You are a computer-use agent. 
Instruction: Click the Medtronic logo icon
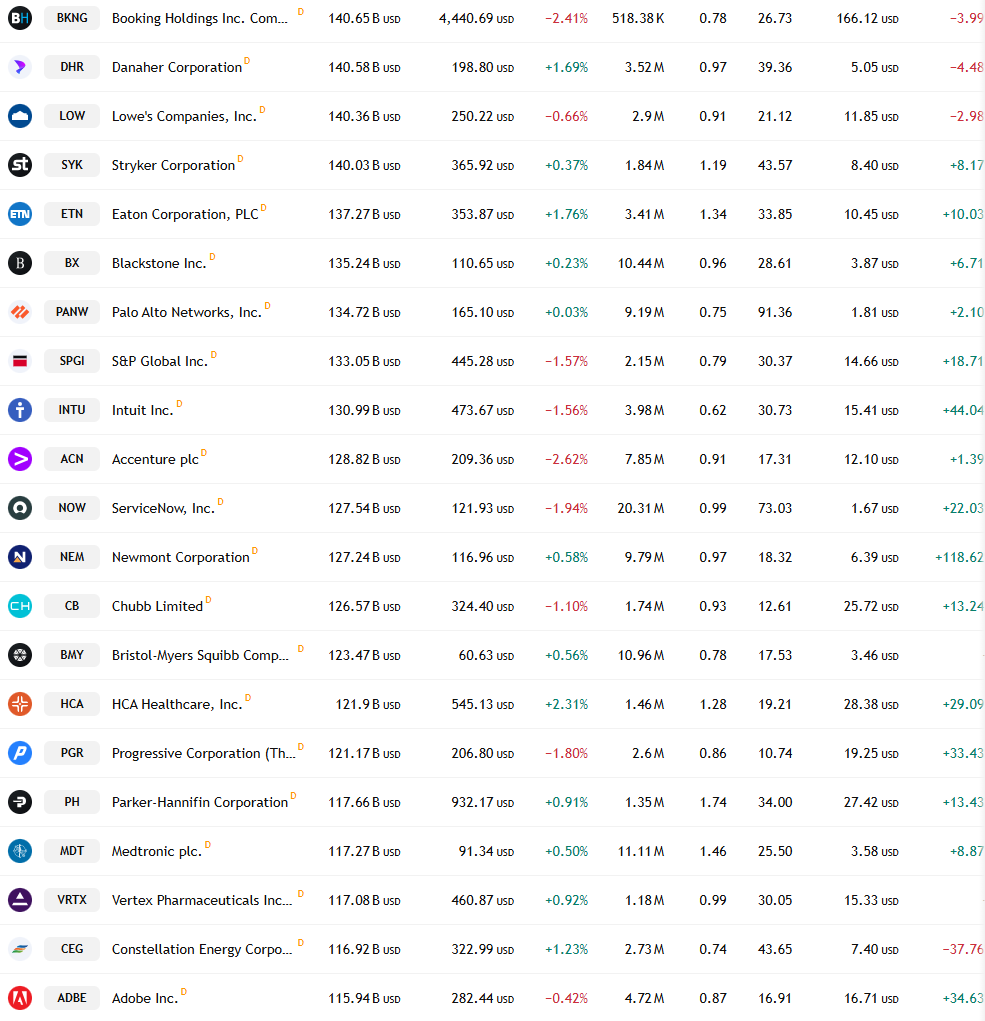(x=20, y=851)
